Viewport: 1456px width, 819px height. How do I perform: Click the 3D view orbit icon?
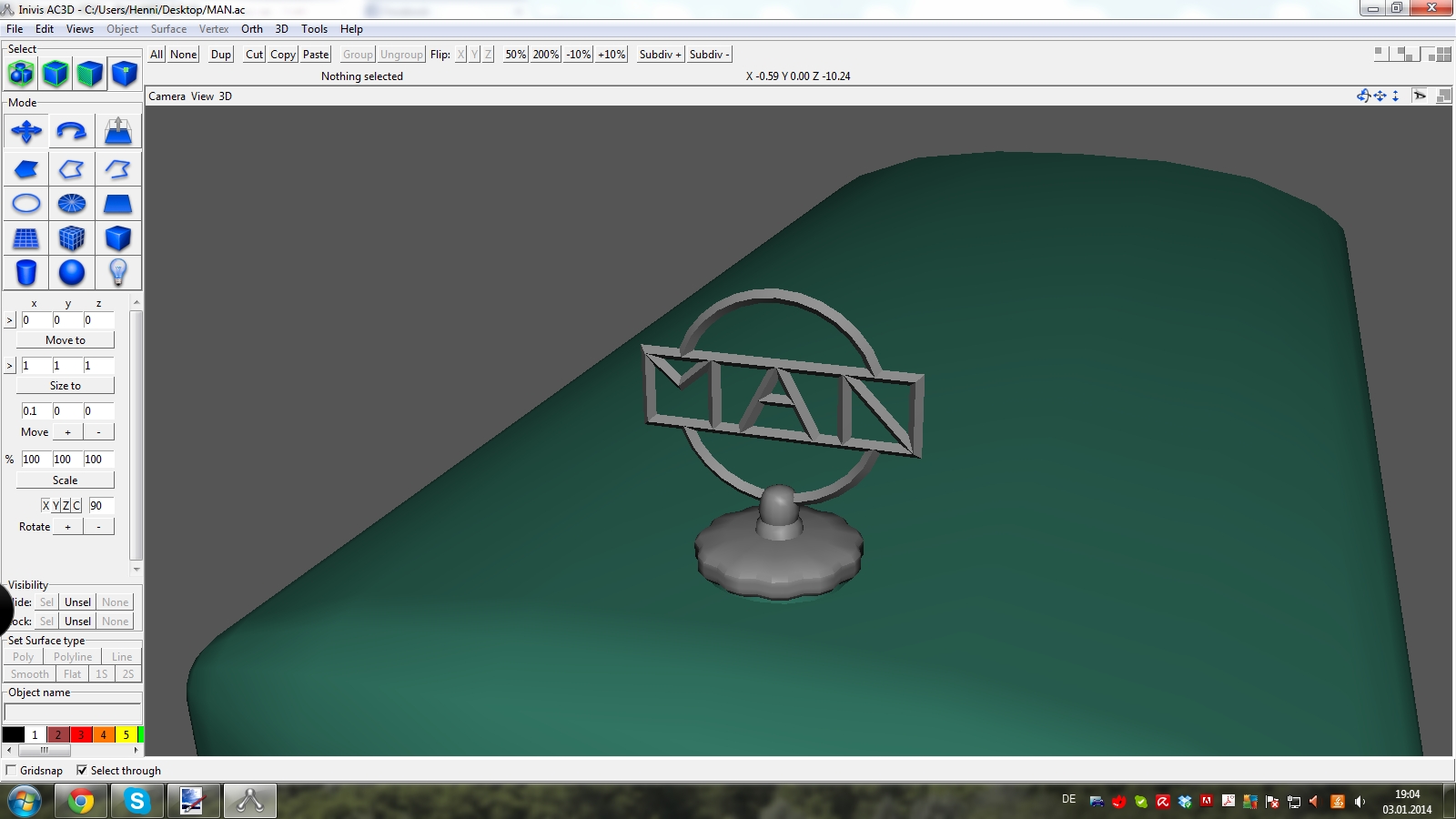pos(1363,96)
